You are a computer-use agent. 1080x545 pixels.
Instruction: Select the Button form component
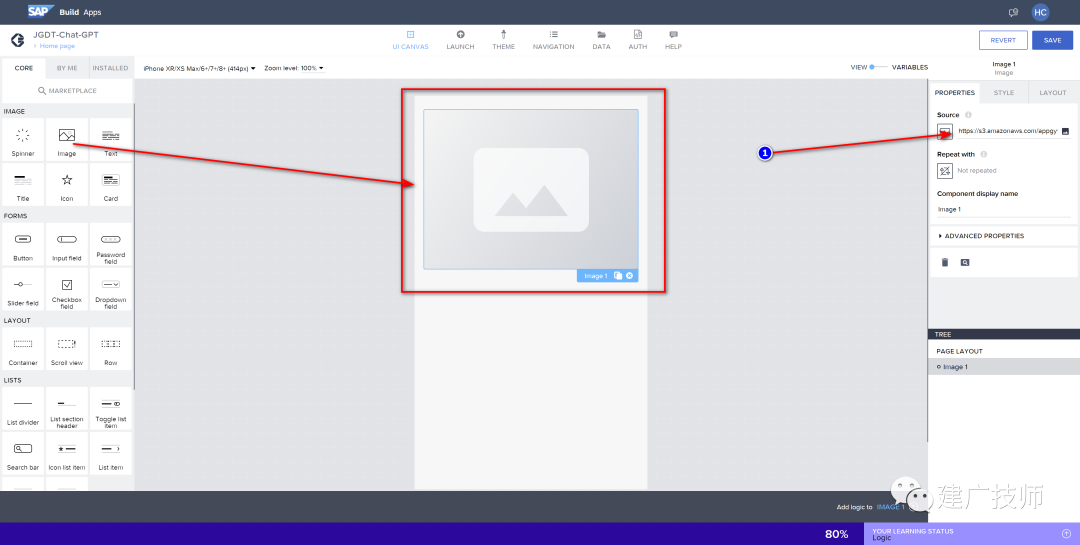tap(23, 245)
